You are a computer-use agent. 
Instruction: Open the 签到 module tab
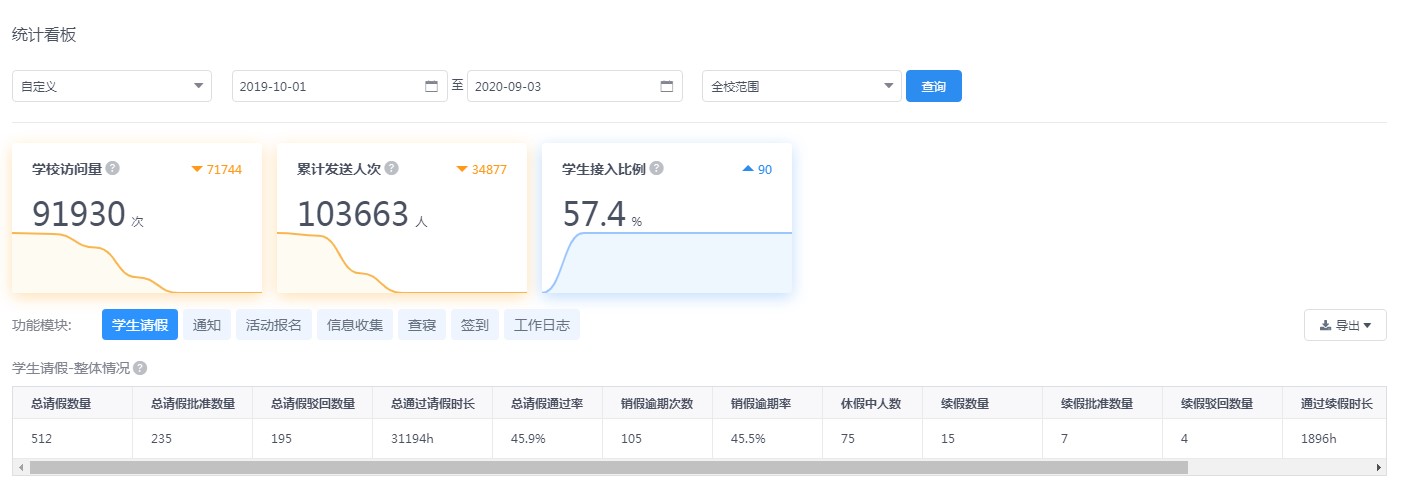(x=475, y=325)
